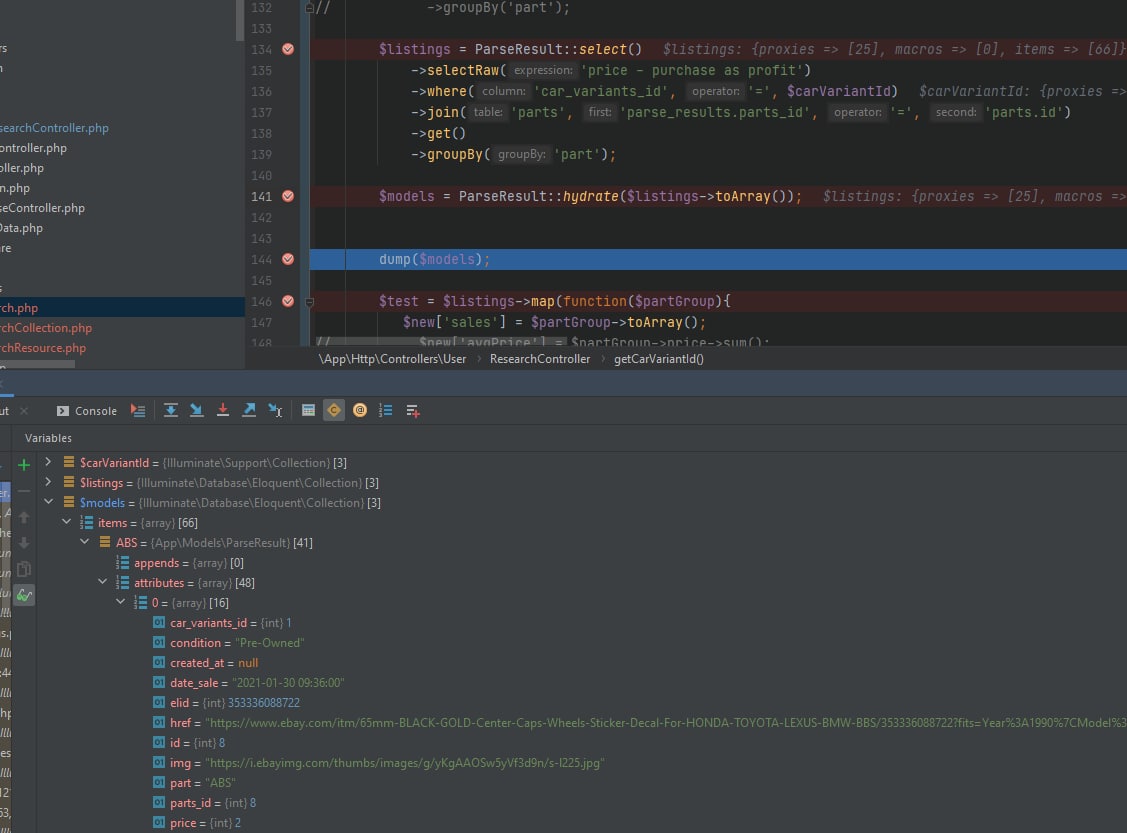
Task: Toggle the @ values icon in debugger toolbar
Action: 360,410
